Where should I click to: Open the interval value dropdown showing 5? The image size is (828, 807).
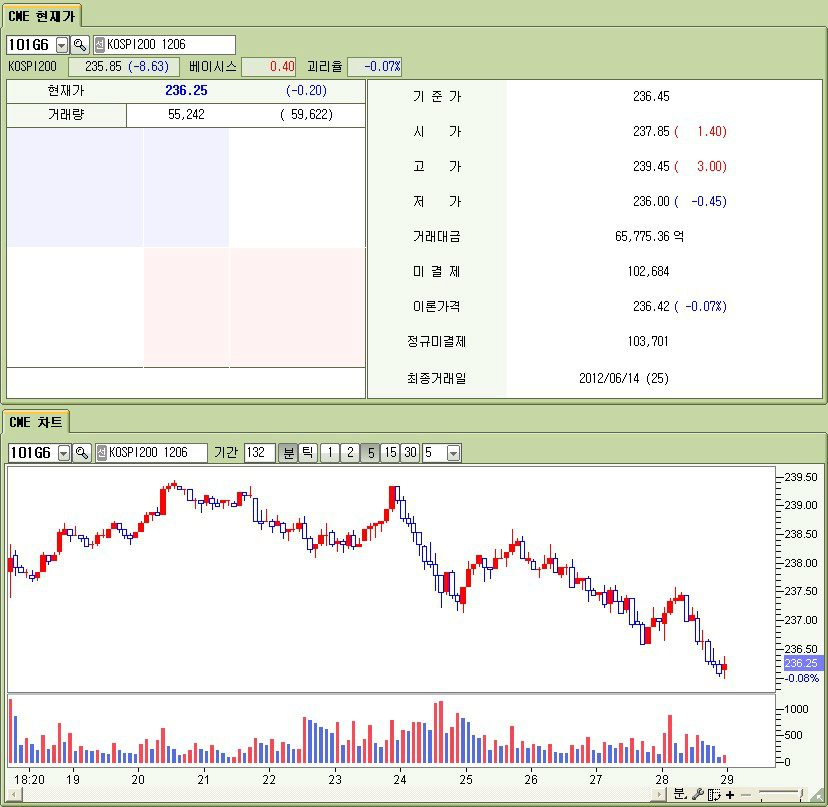pos(453,453)
